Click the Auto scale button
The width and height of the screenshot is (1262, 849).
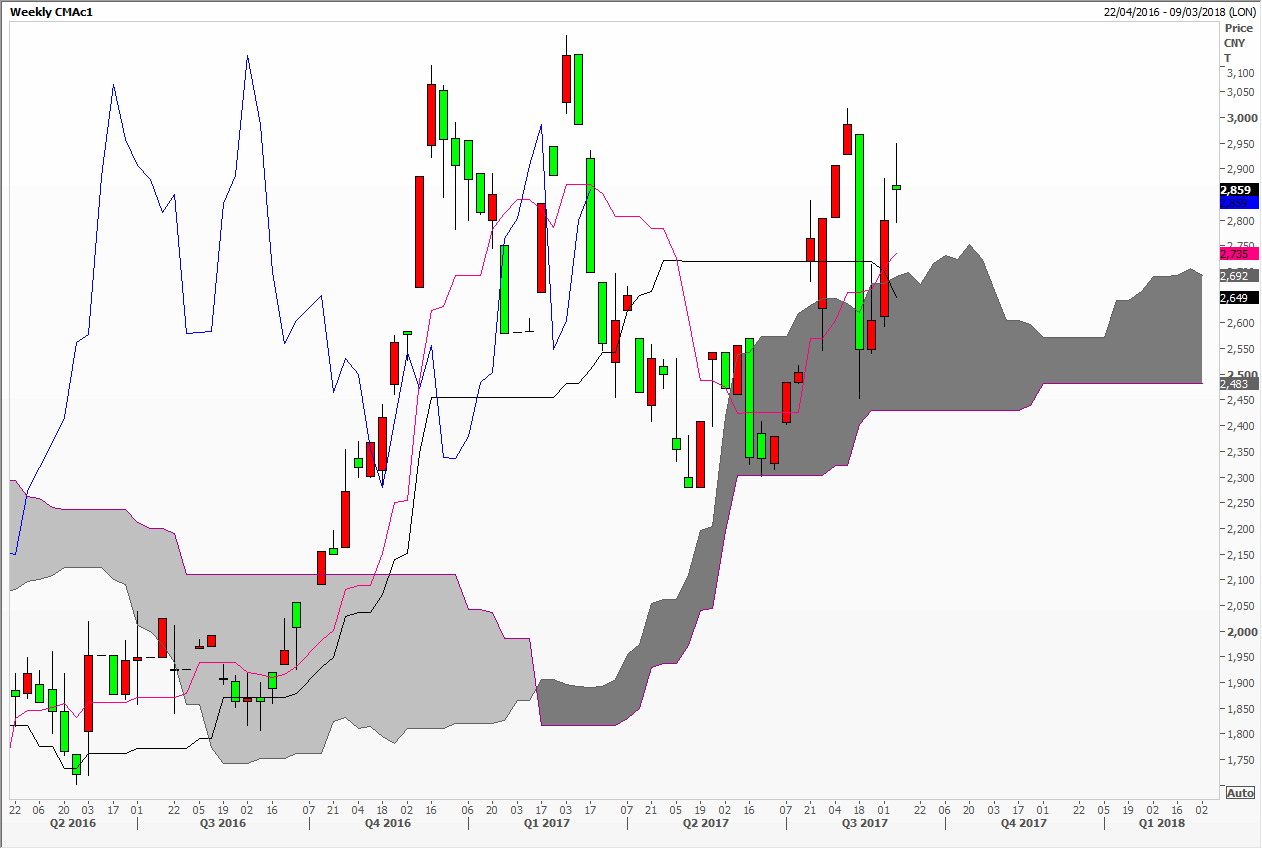(x=1239, y=793)
